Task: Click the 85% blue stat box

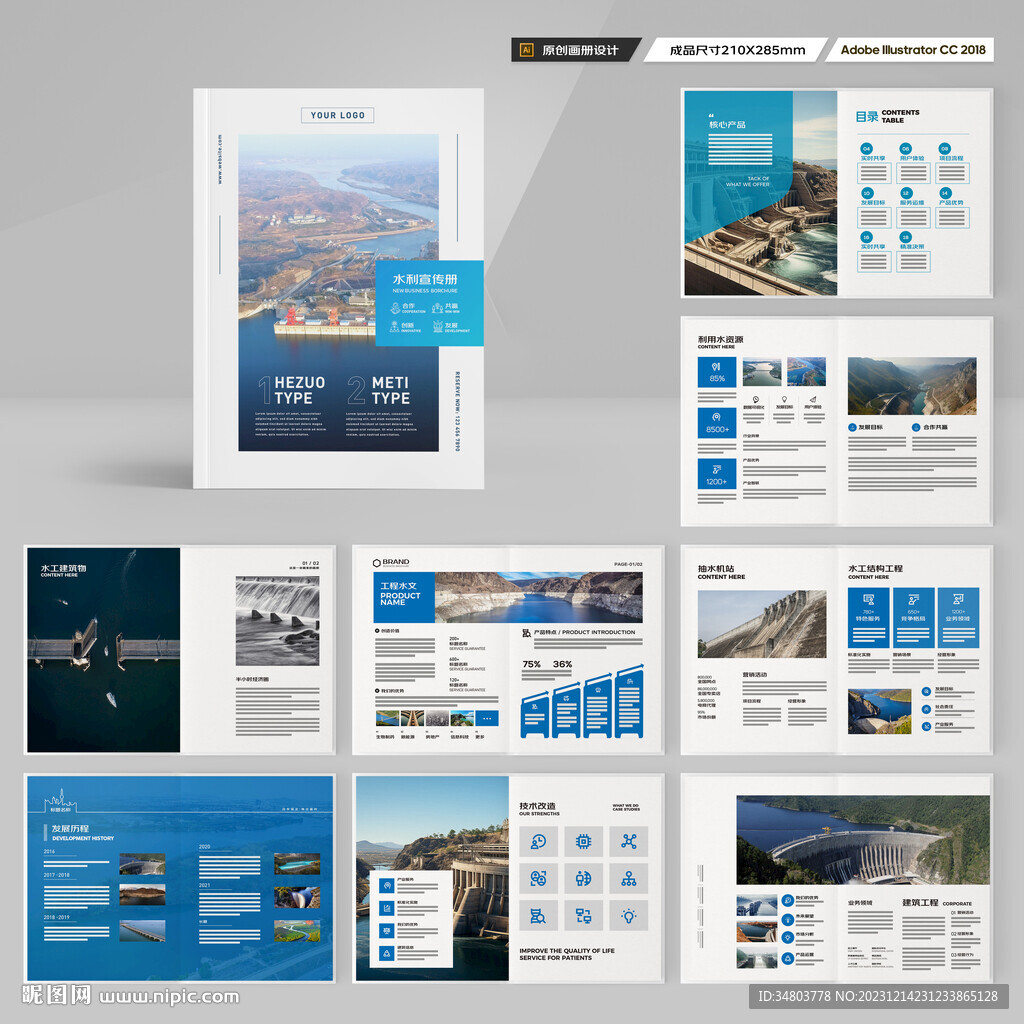Action: 717,372
